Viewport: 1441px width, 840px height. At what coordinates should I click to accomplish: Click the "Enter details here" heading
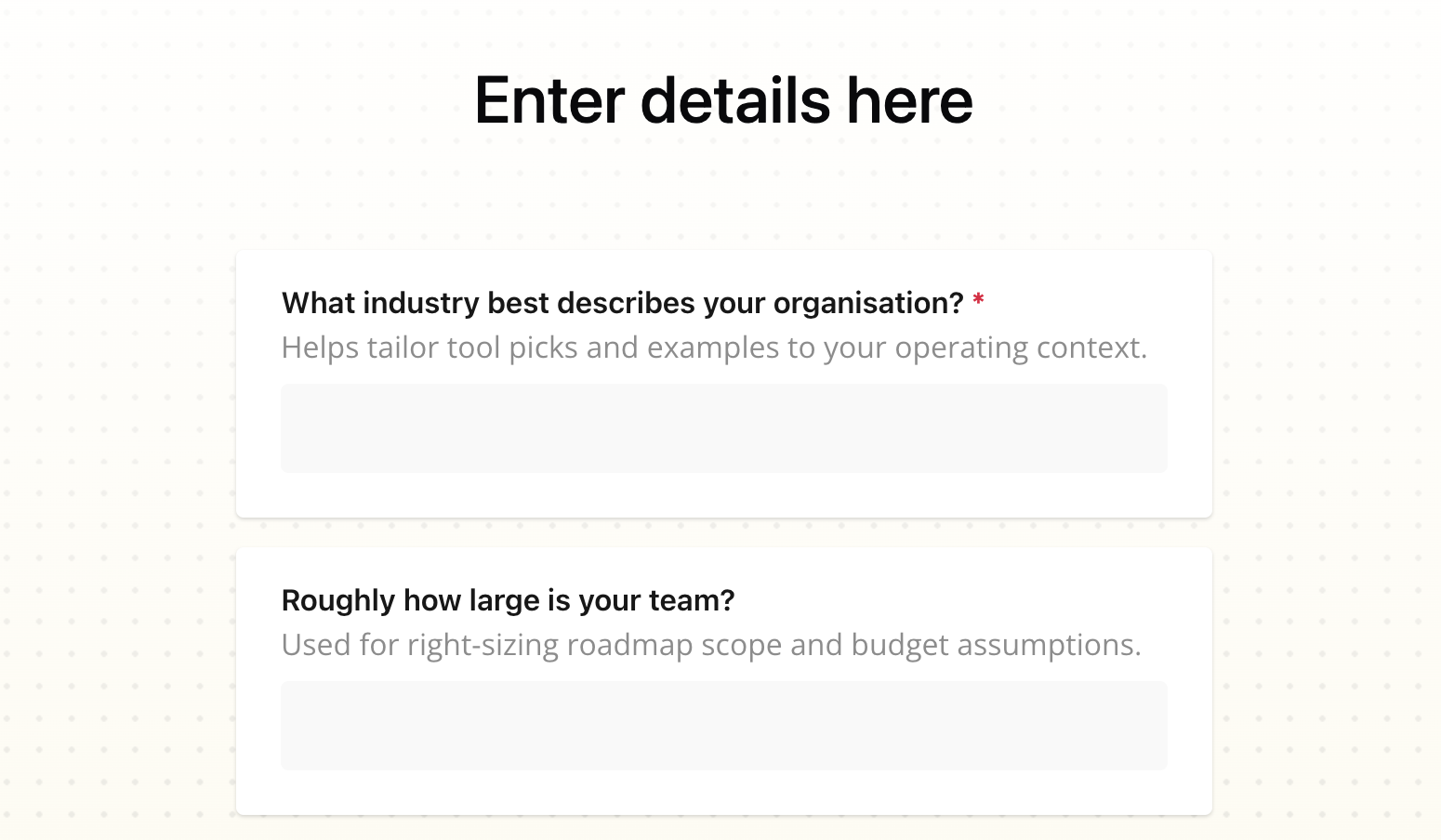(723, 100)
